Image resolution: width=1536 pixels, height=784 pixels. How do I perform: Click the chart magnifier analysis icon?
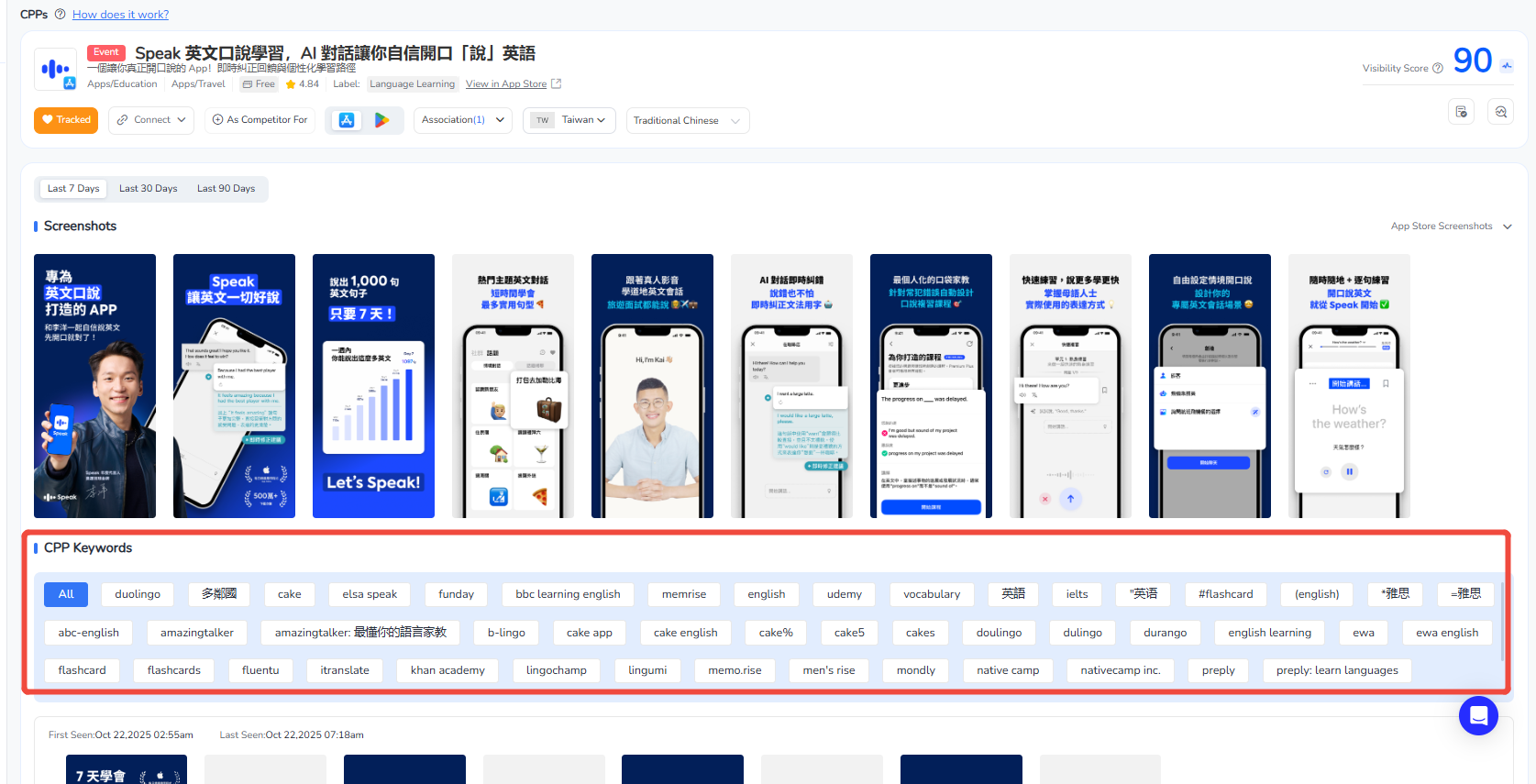click(1501, 112)
